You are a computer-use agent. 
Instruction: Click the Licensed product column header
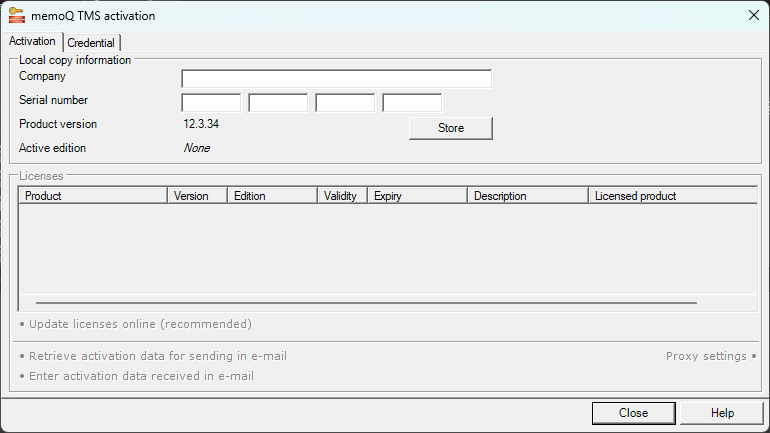click(x=673, y=196)
